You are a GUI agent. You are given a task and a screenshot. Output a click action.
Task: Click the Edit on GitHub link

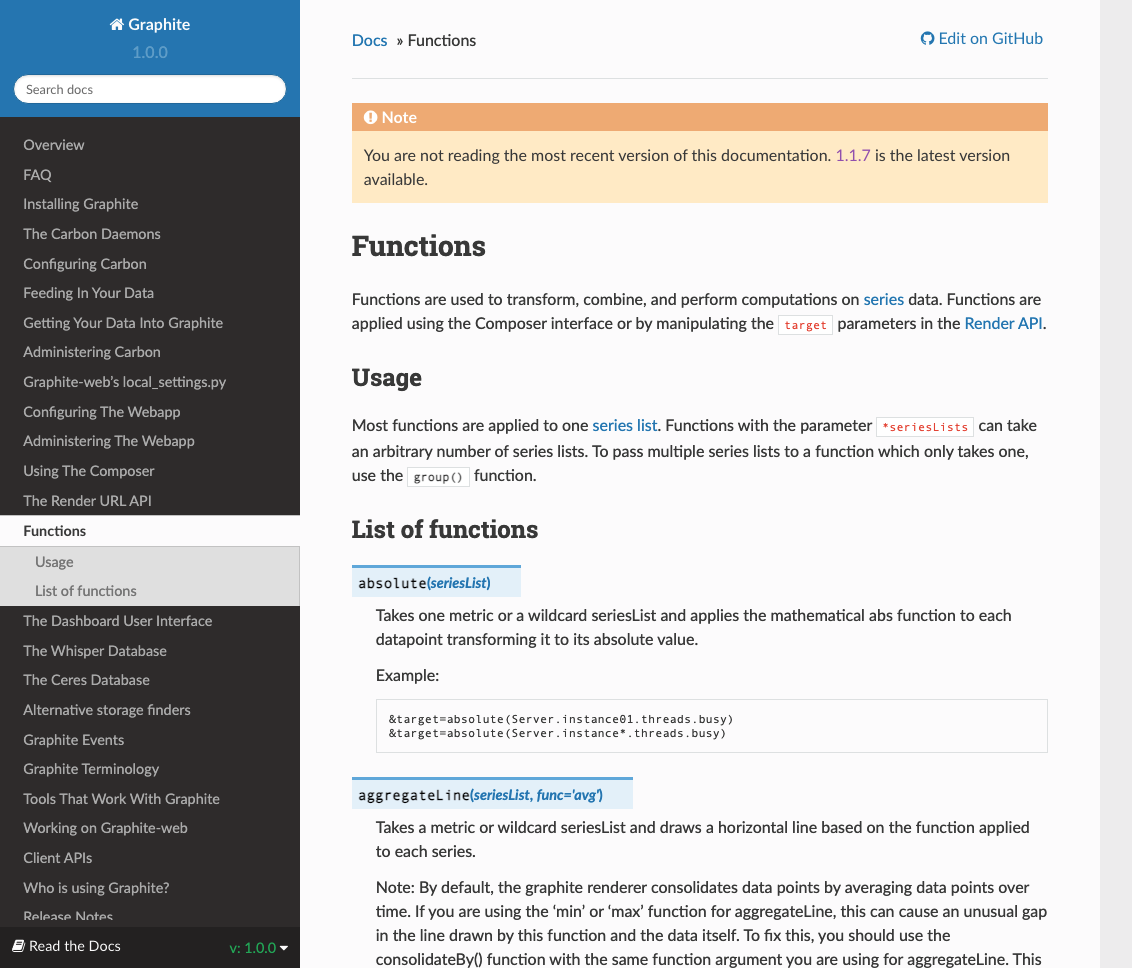[x=990, y=38]
